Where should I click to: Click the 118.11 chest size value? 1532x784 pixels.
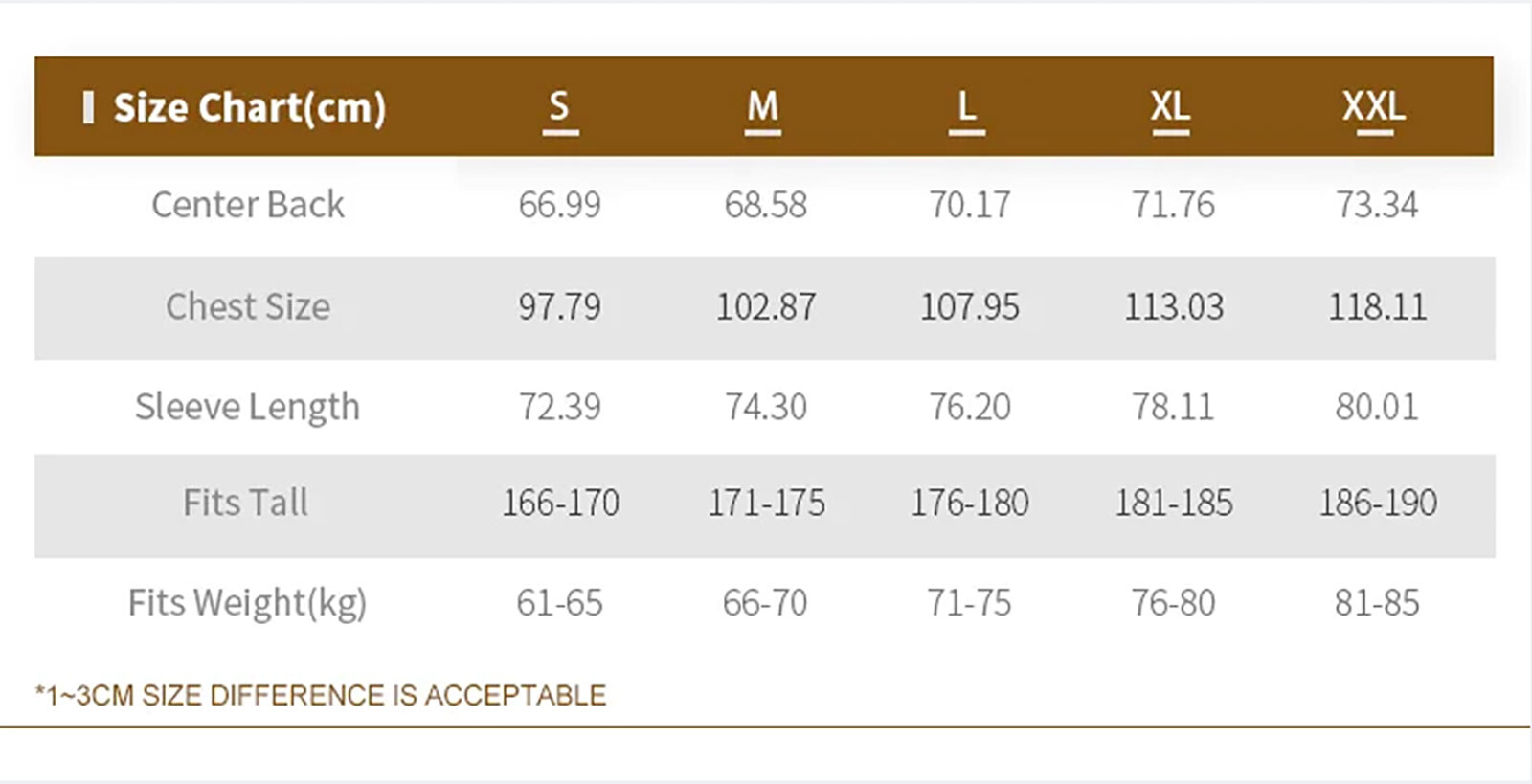point(1377,306)
